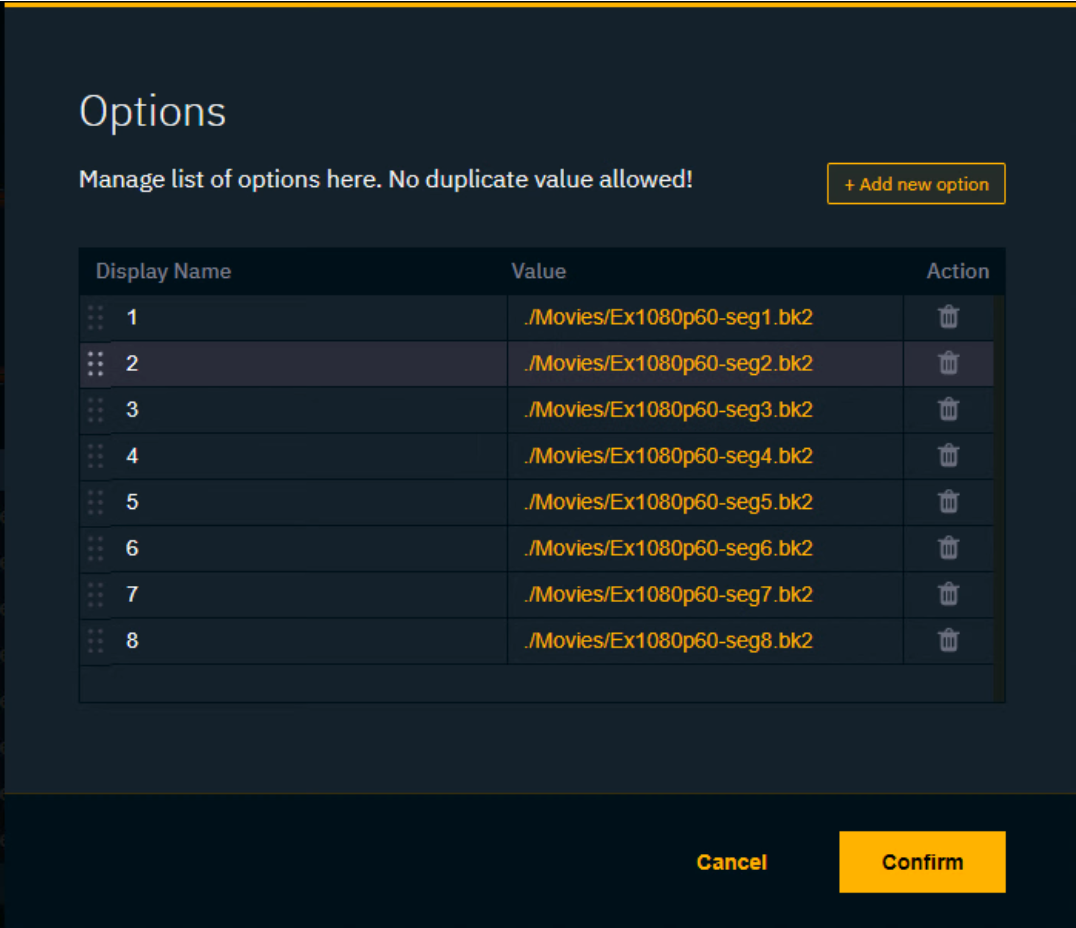Viewport: 1076px width, 928px height.
Task: Remove option 3 using the trash icon
Action: coord(948,410)
